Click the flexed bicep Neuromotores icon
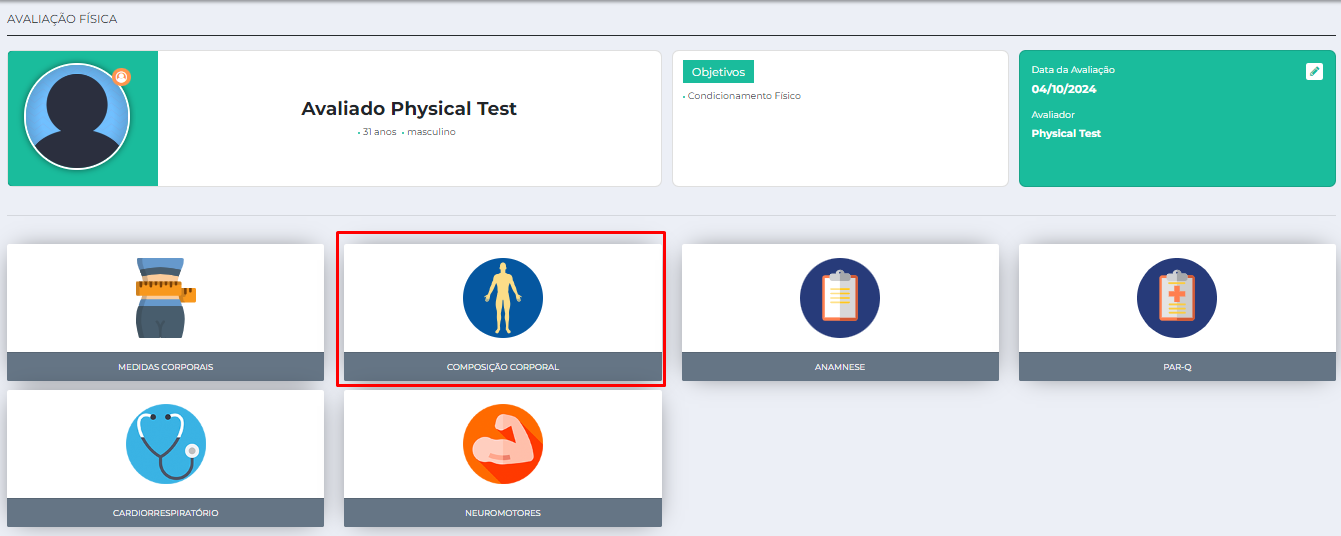The image size is (1341, 536). 503,444
